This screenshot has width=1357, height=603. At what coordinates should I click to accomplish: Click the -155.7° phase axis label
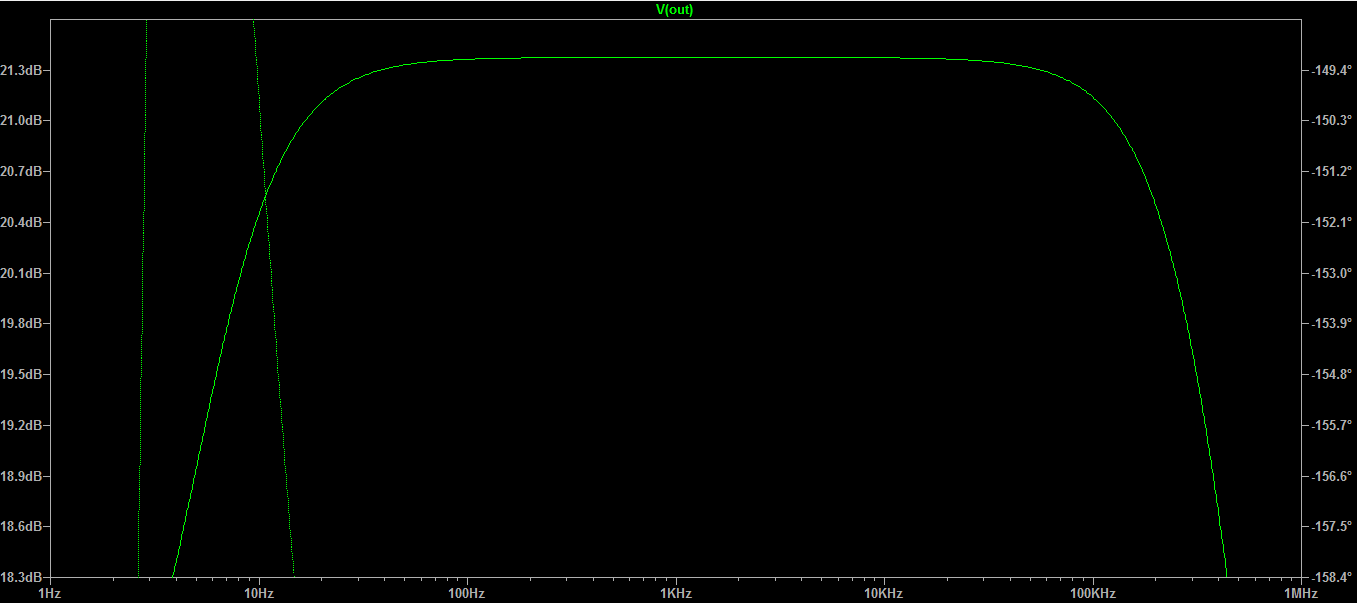tap(1332, 426)
